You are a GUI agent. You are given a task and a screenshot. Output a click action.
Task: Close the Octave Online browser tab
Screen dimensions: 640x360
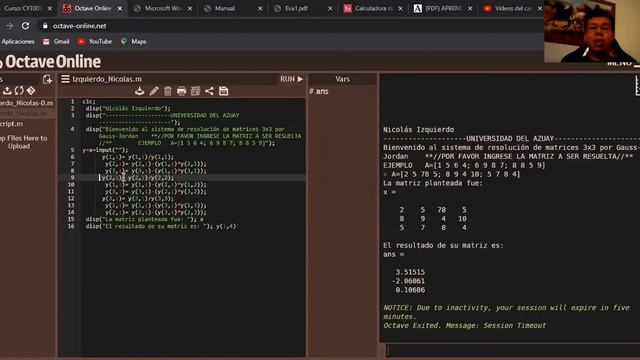120,9
